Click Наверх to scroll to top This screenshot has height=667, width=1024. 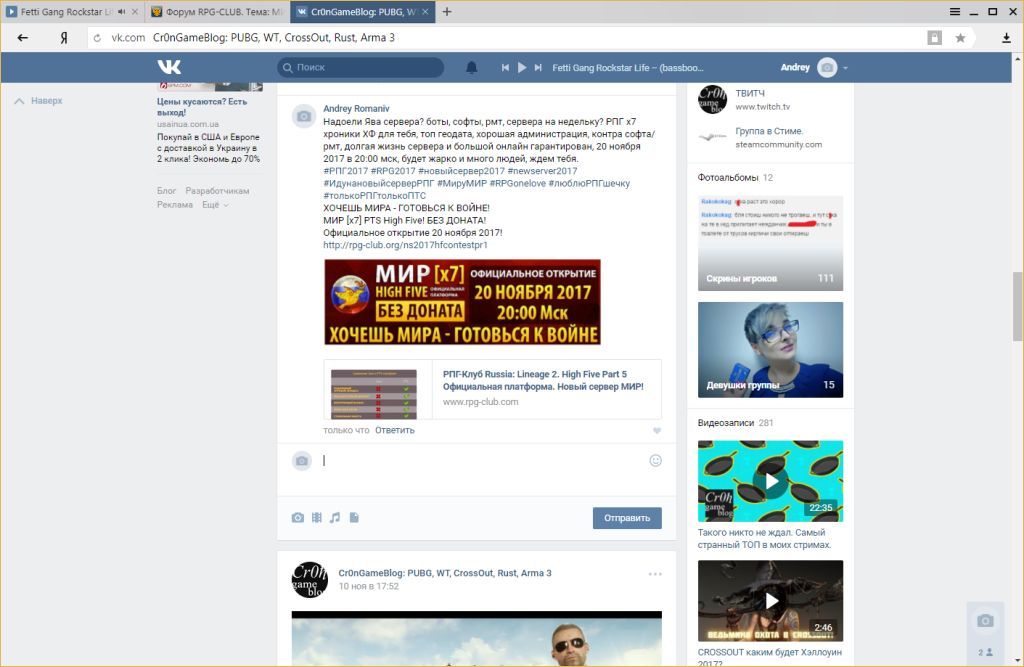[x=39, y=101]
